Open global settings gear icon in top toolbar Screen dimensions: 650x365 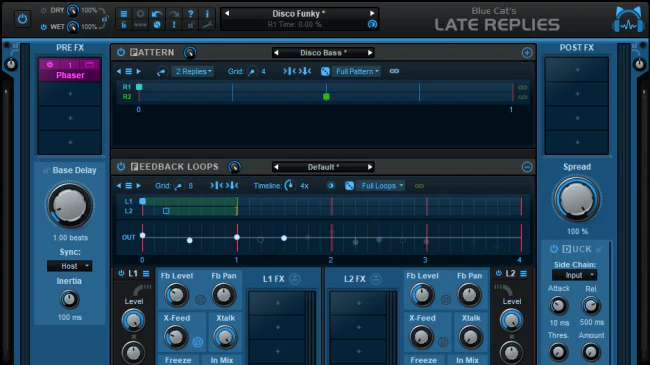click(x=141, y=14)
